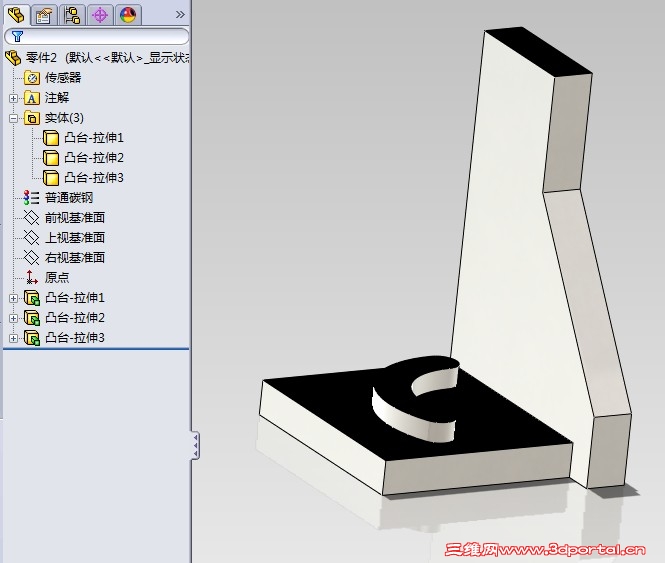The height and width of the screenshot is (563, 665).
Task: Click the 凸台-拉伸2 extrude feature icon
Action: (32, 318)
